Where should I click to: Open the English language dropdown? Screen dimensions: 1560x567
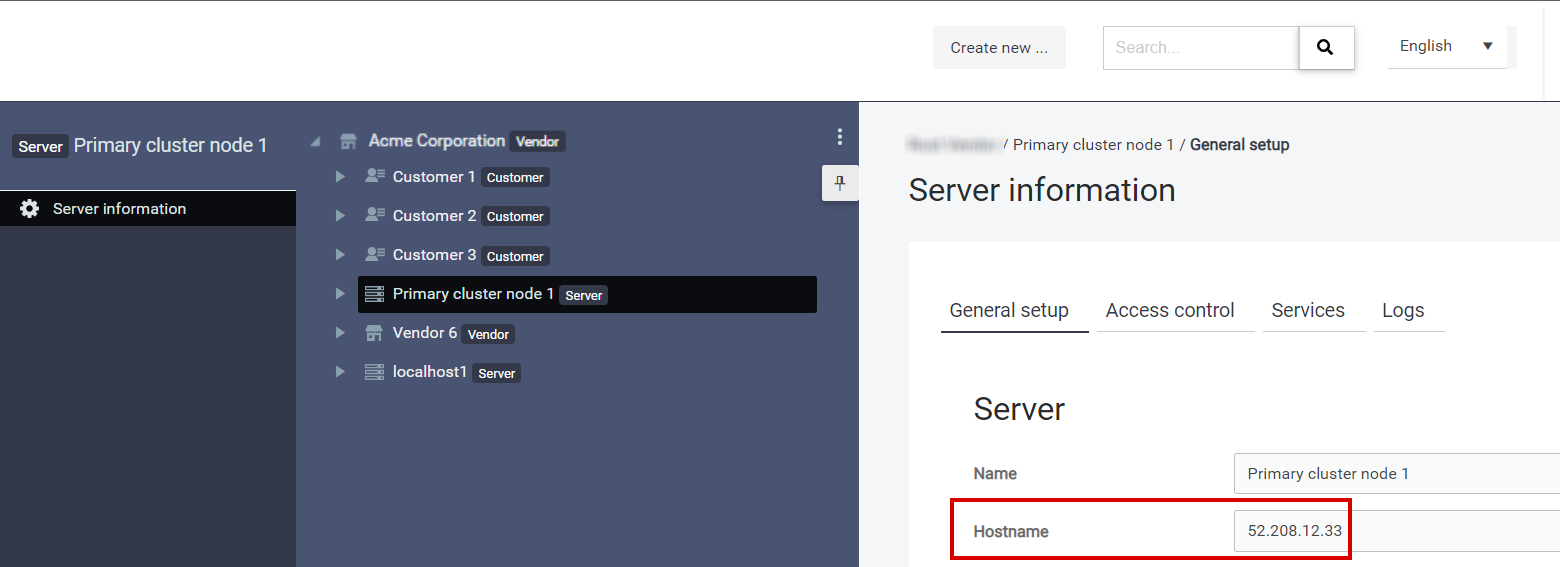[x=1446, y=46]
